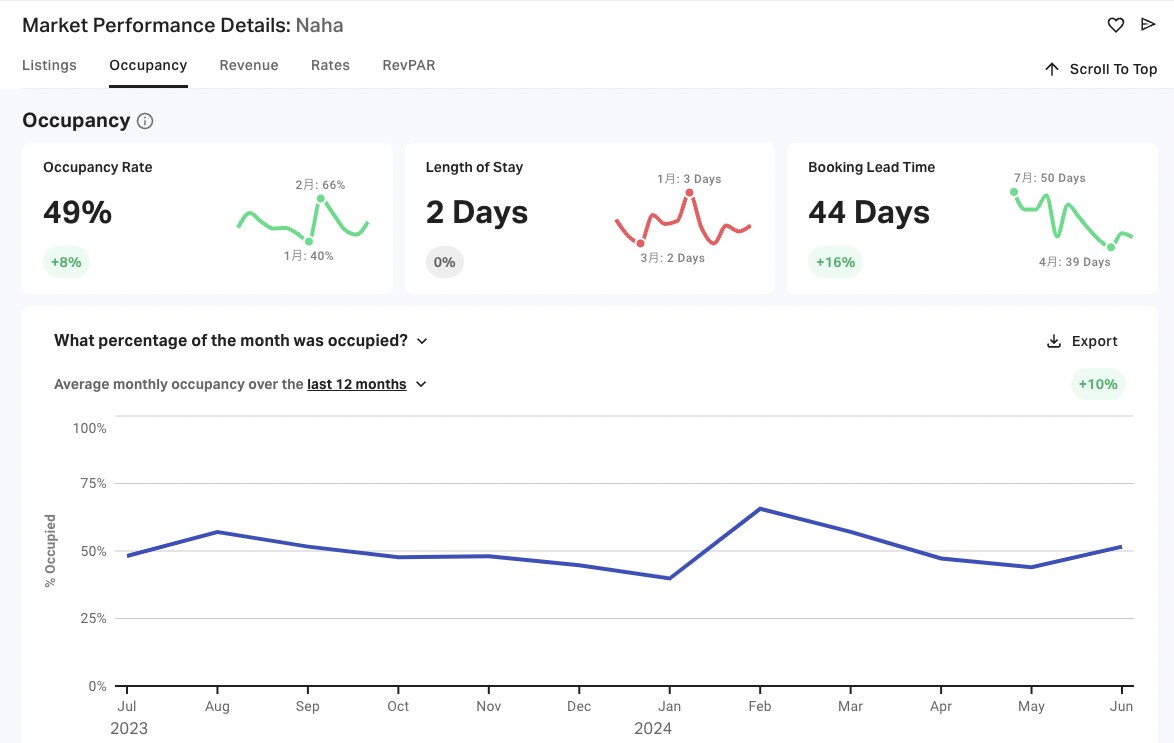Click the Length of Stay sparkline chart
The height and width of the screenshot is (743, 1174).
coord(683,219)
